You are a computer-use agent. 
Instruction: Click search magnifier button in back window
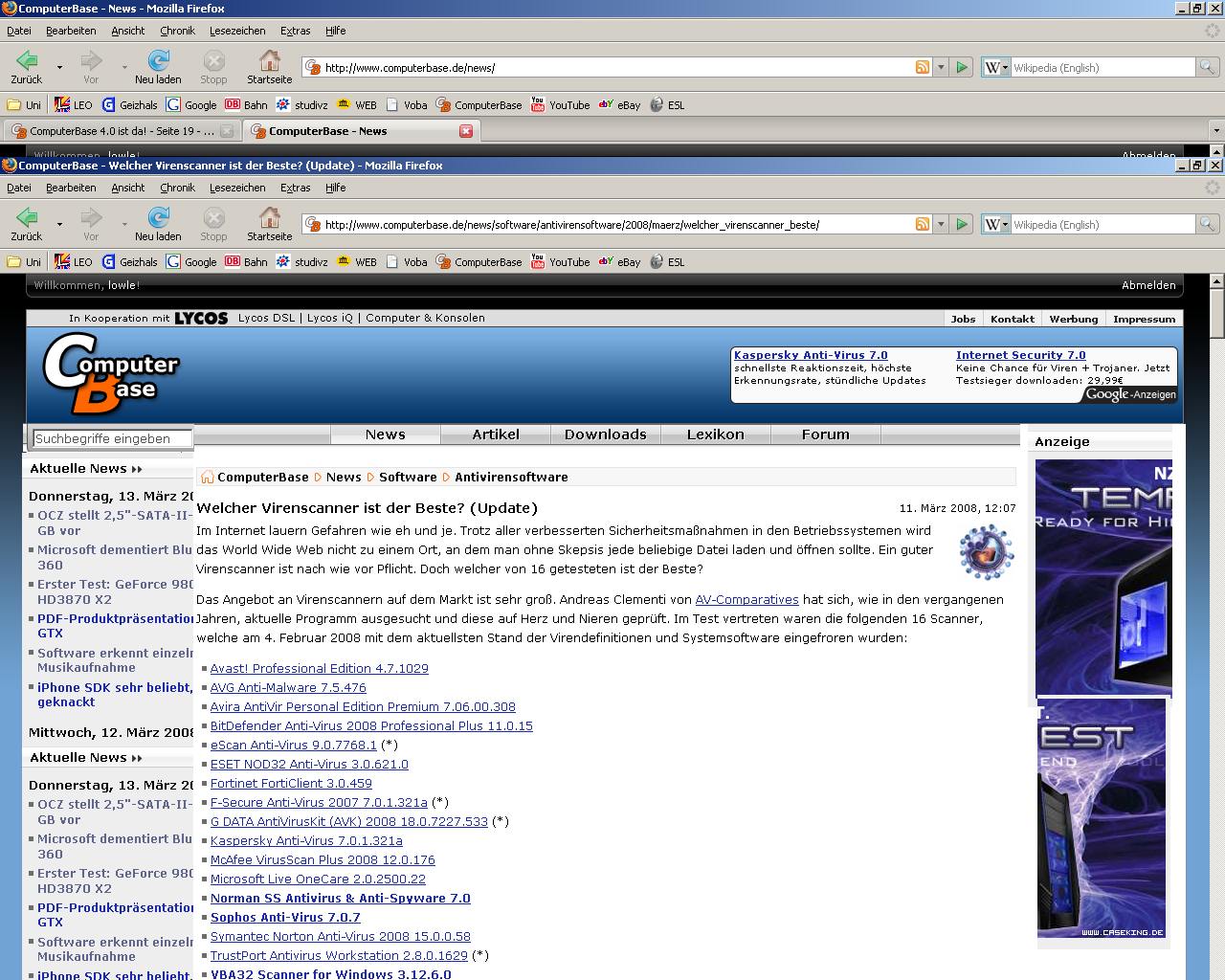1208,67
